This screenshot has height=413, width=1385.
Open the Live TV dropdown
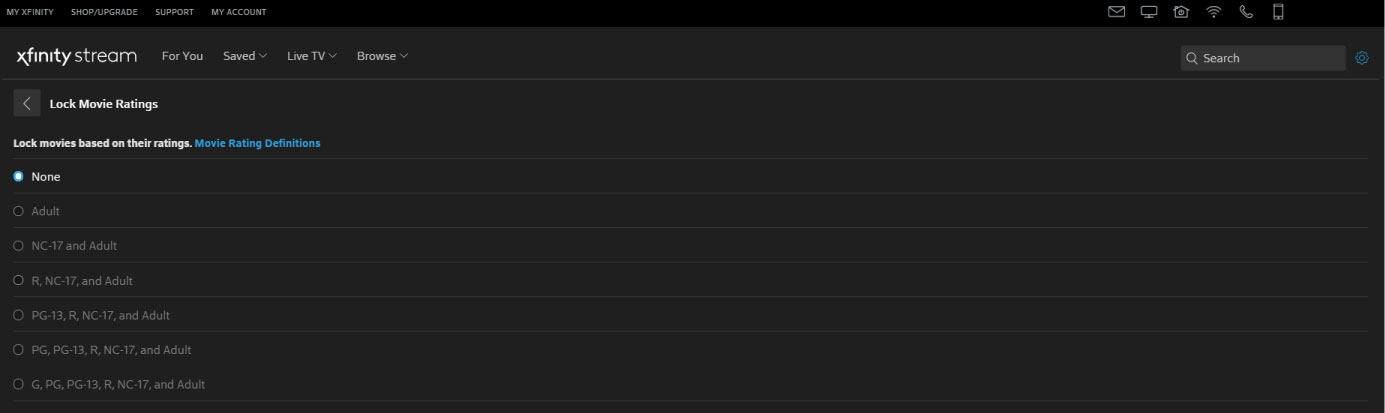tap(311, 56)
